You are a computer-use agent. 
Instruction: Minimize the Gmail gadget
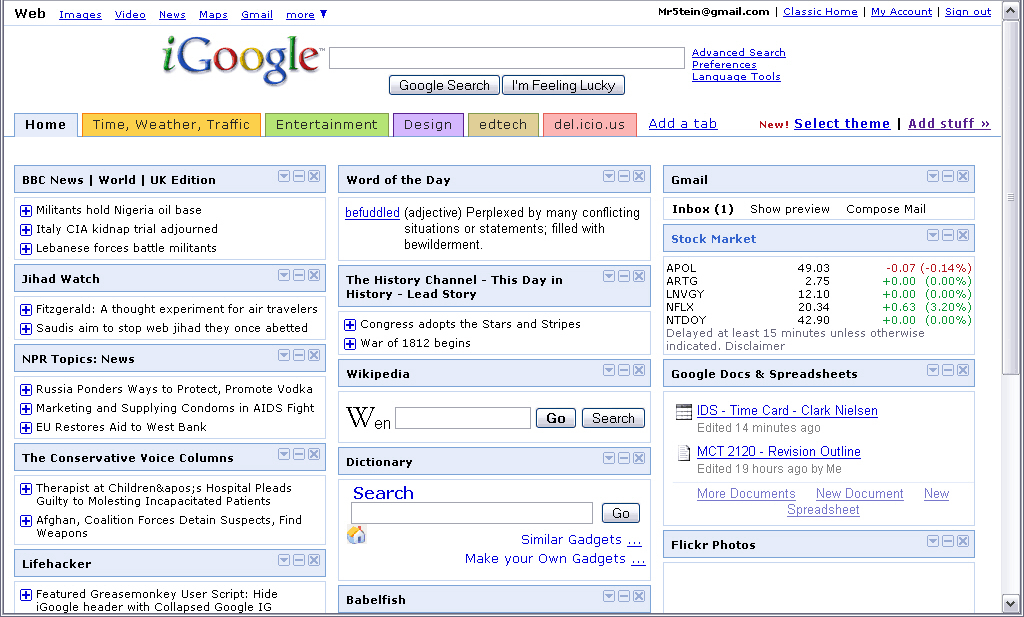coord(948,176)
